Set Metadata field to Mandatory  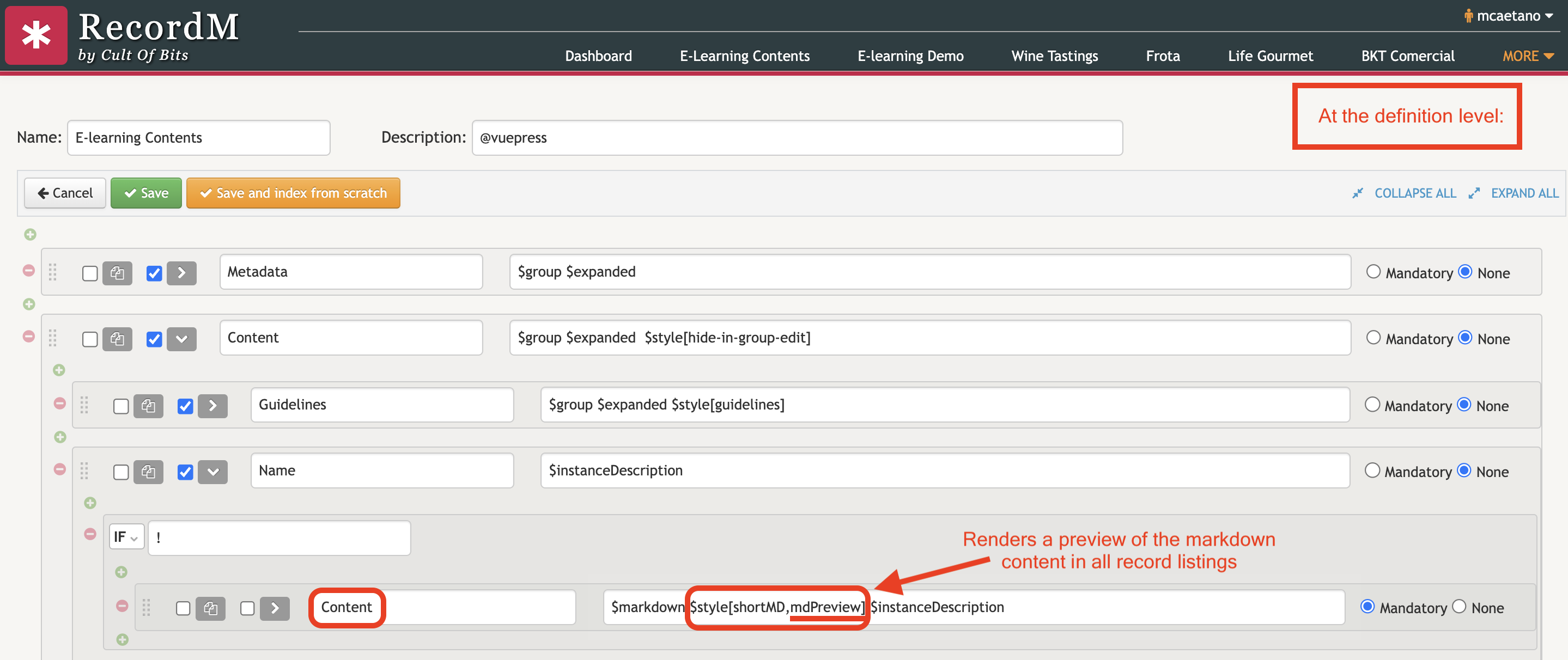[x=1373, y=272]
